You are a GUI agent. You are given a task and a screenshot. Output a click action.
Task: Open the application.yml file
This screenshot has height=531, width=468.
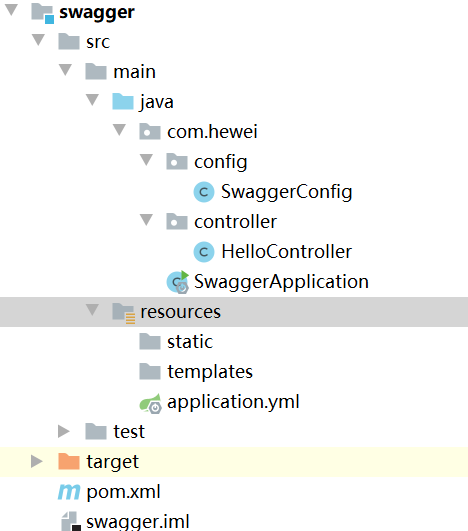click(233, 402)
